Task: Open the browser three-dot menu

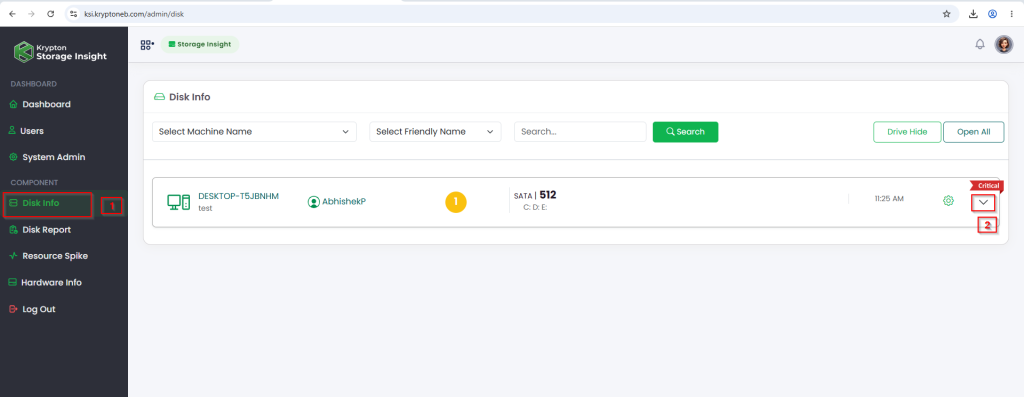Action: click(1011, 14)
